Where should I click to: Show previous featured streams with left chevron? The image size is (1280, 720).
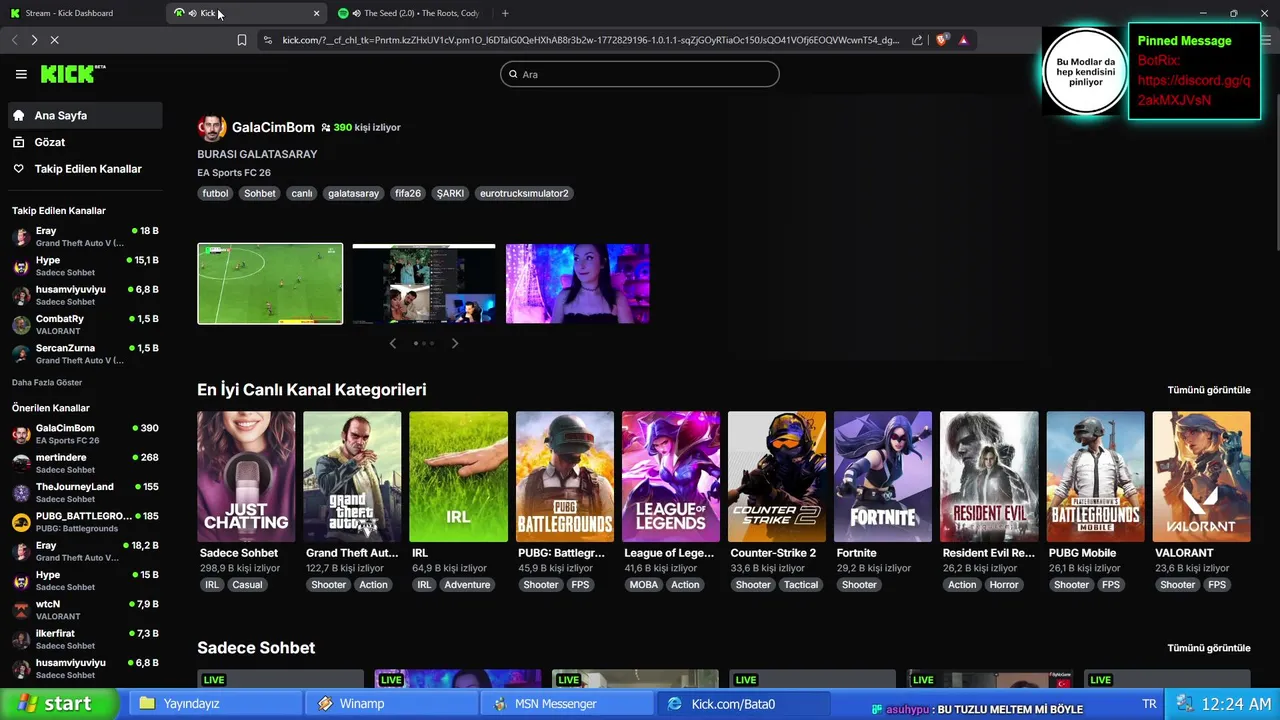tap(393, 343)
